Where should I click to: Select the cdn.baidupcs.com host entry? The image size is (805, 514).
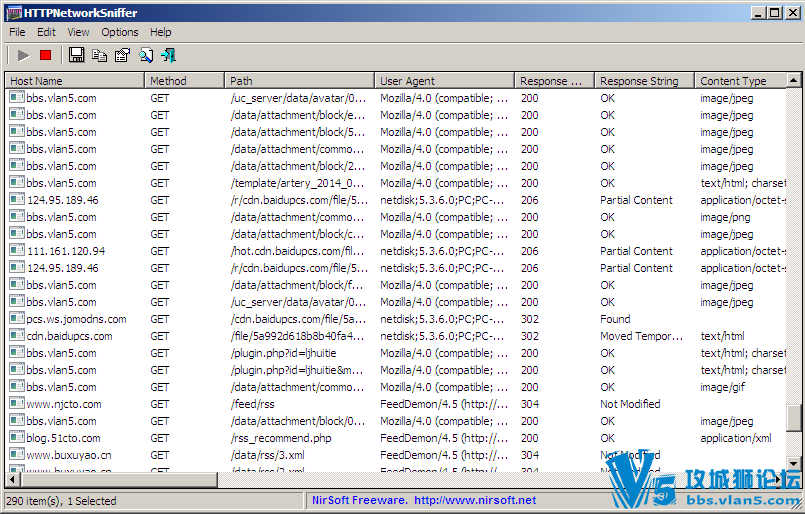coord(69,336)
